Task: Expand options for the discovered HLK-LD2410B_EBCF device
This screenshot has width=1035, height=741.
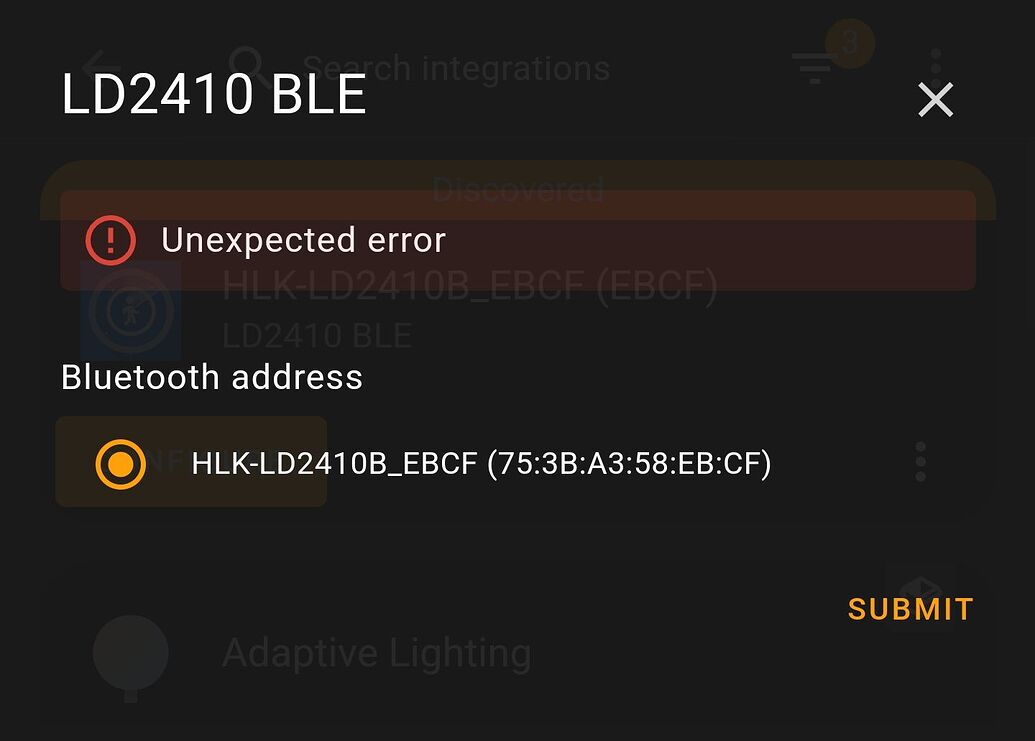Action: (x=919, y=461)
